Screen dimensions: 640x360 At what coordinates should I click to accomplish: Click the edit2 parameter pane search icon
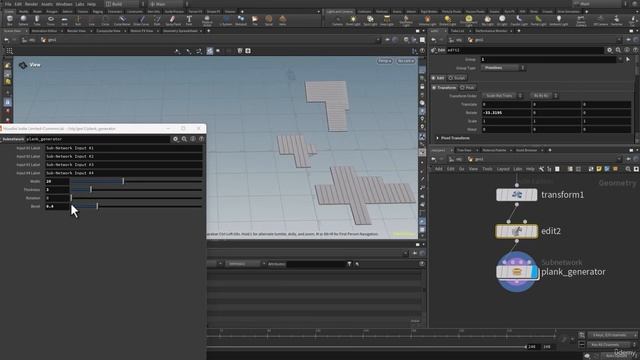[x=618, y=50]
